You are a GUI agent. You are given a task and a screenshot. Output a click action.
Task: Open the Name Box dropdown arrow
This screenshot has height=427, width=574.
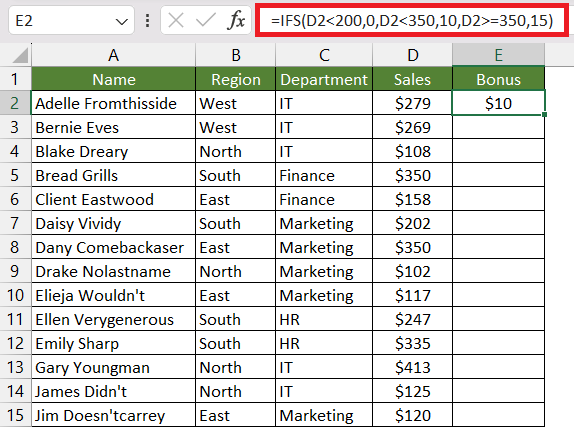click(121, 22)
